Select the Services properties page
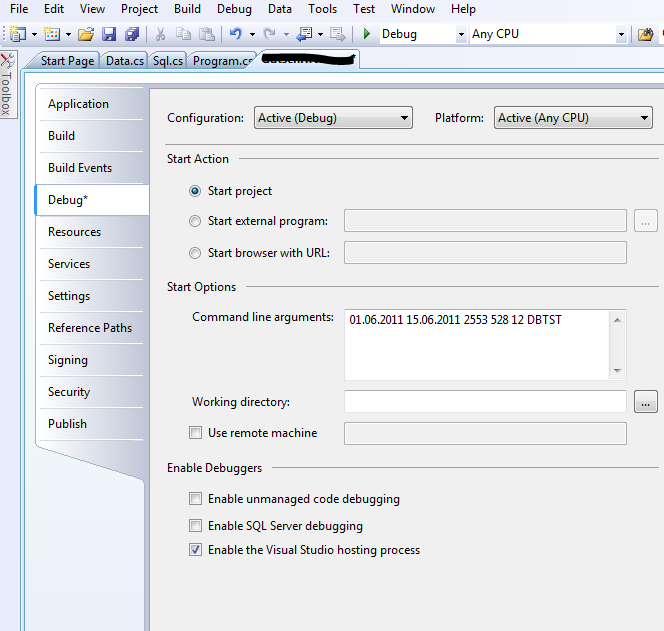This screenshot has height=631, width=664. point(91,264)
